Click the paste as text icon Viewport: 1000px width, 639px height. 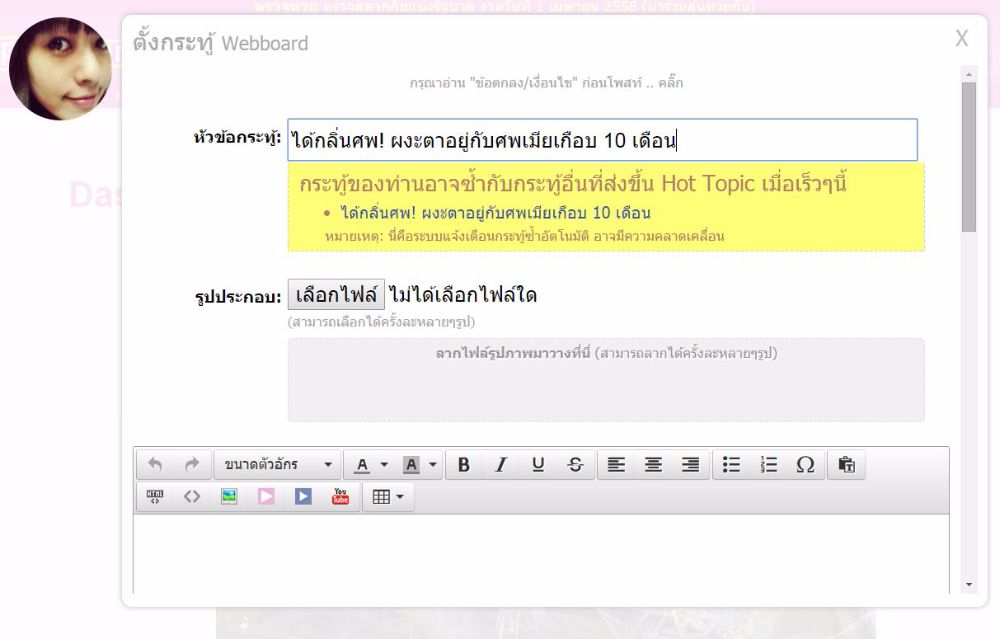847,465
